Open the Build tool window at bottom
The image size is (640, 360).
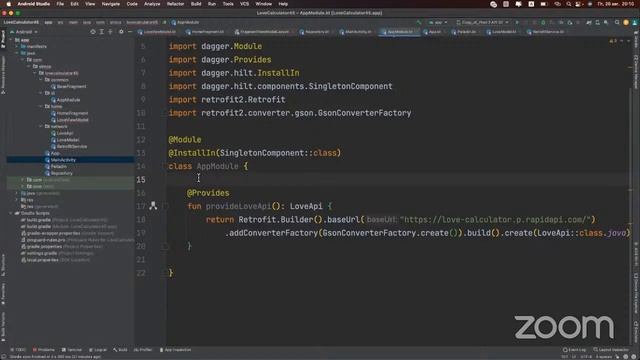point(120,350)
